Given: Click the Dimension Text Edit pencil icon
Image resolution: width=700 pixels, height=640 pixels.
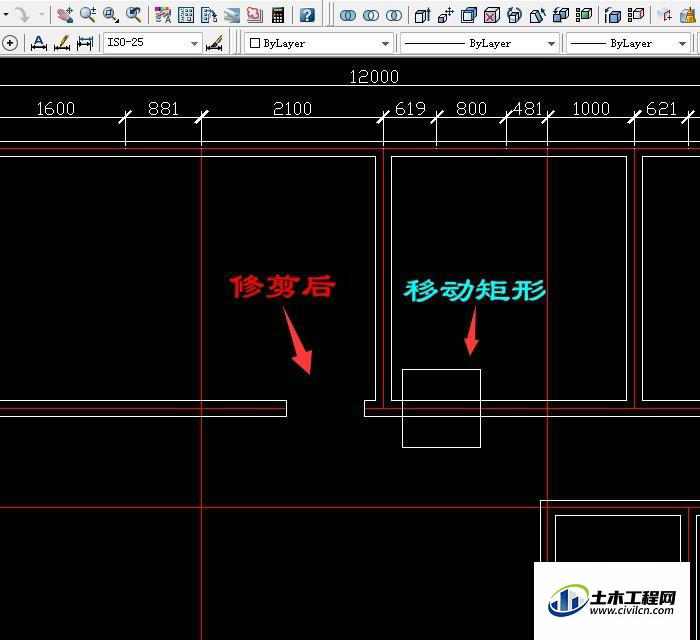Looking at the screenshot, I should [62, 43].
